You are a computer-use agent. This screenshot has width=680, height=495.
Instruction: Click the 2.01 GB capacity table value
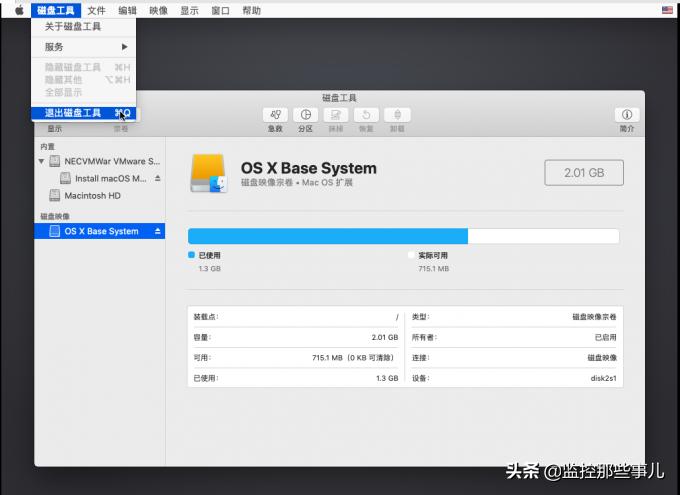coord(385,337)
